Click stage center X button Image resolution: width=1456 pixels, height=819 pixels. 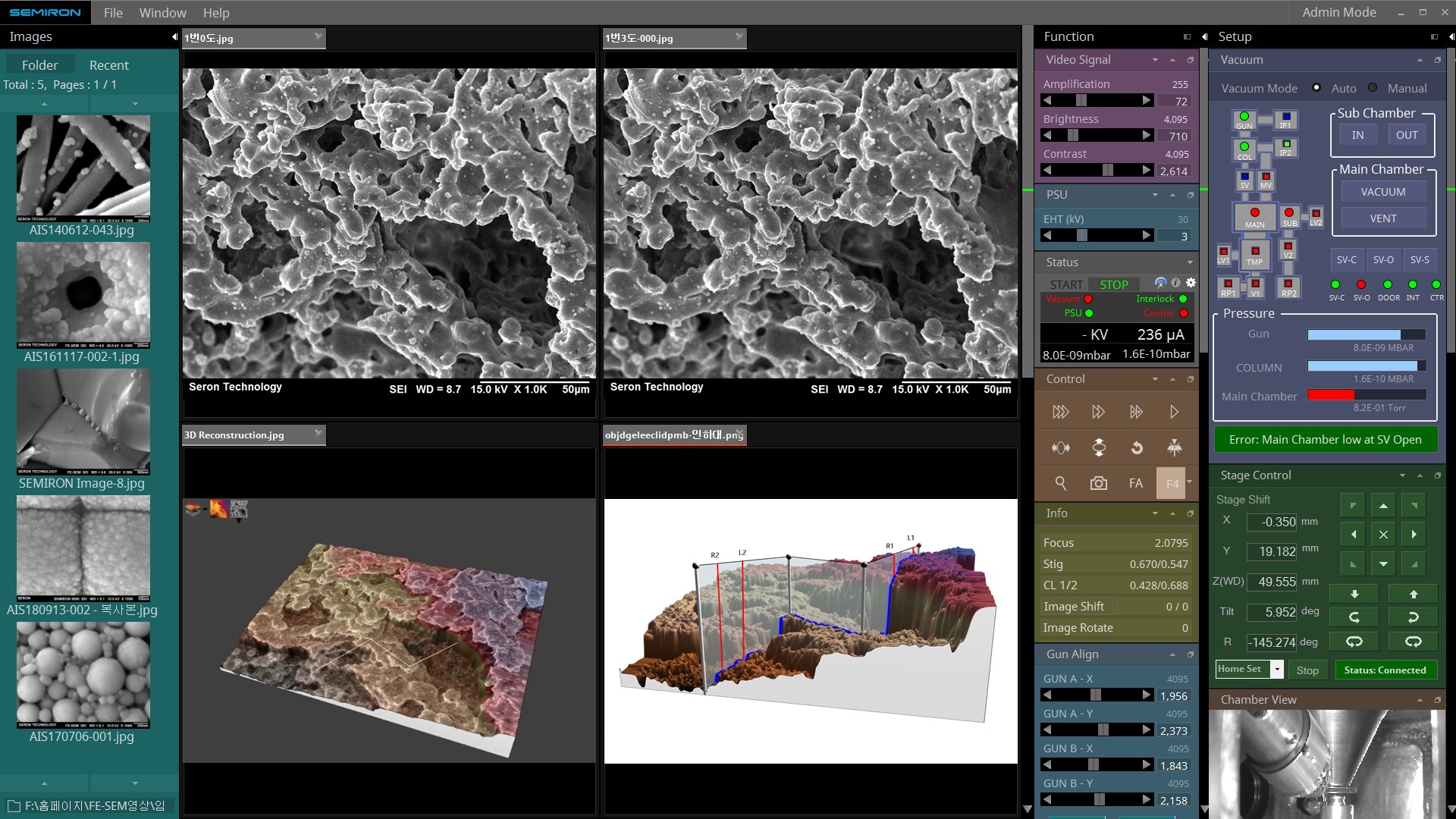(x=1383, y=535)
